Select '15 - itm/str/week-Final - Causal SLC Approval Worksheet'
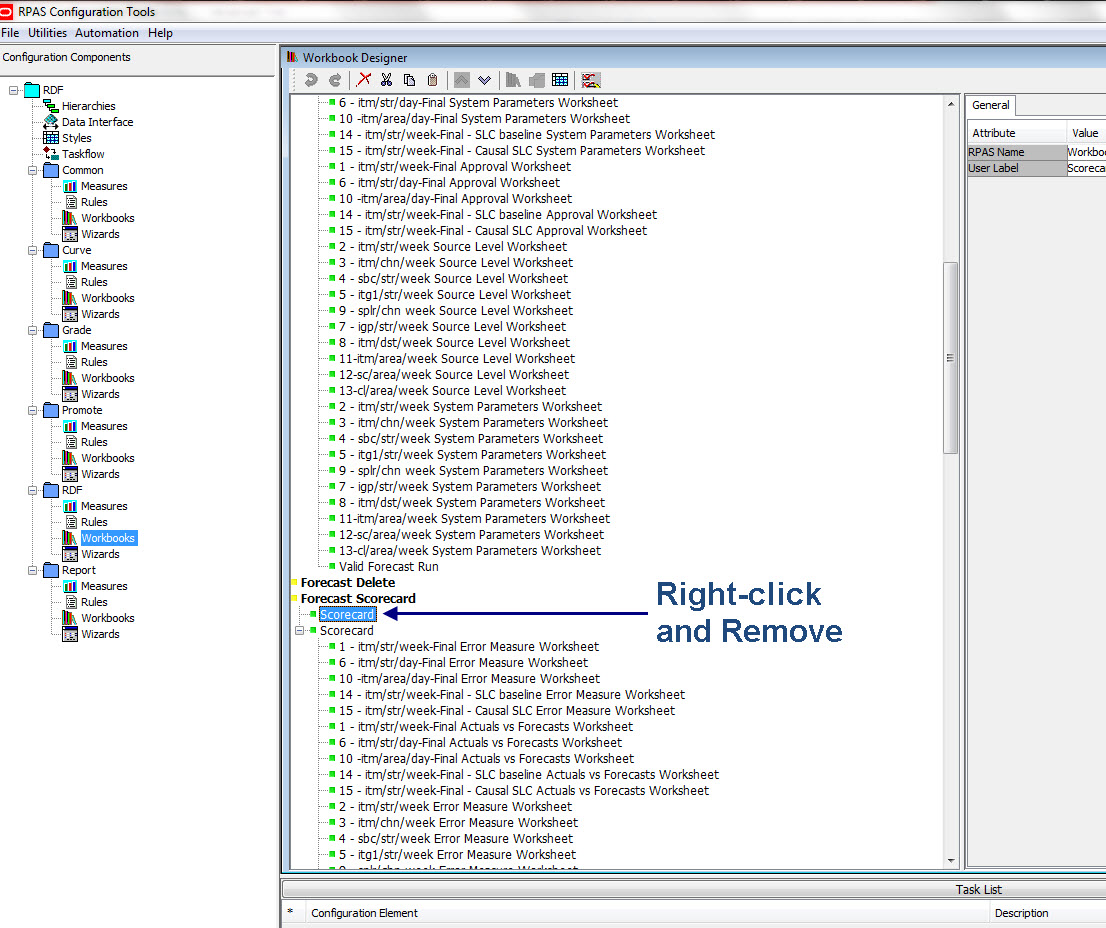The image size is (1106, 928). coord(492,231)
